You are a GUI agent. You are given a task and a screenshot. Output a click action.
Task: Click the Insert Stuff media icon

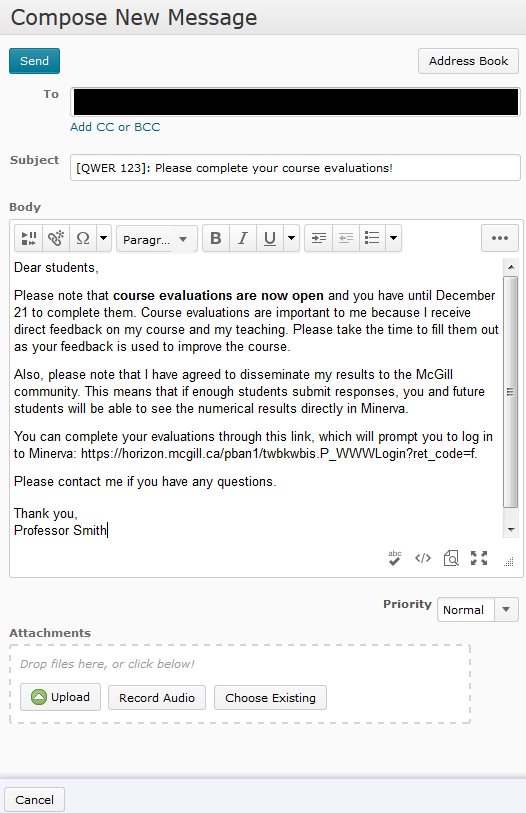click(x=29, y=239)
